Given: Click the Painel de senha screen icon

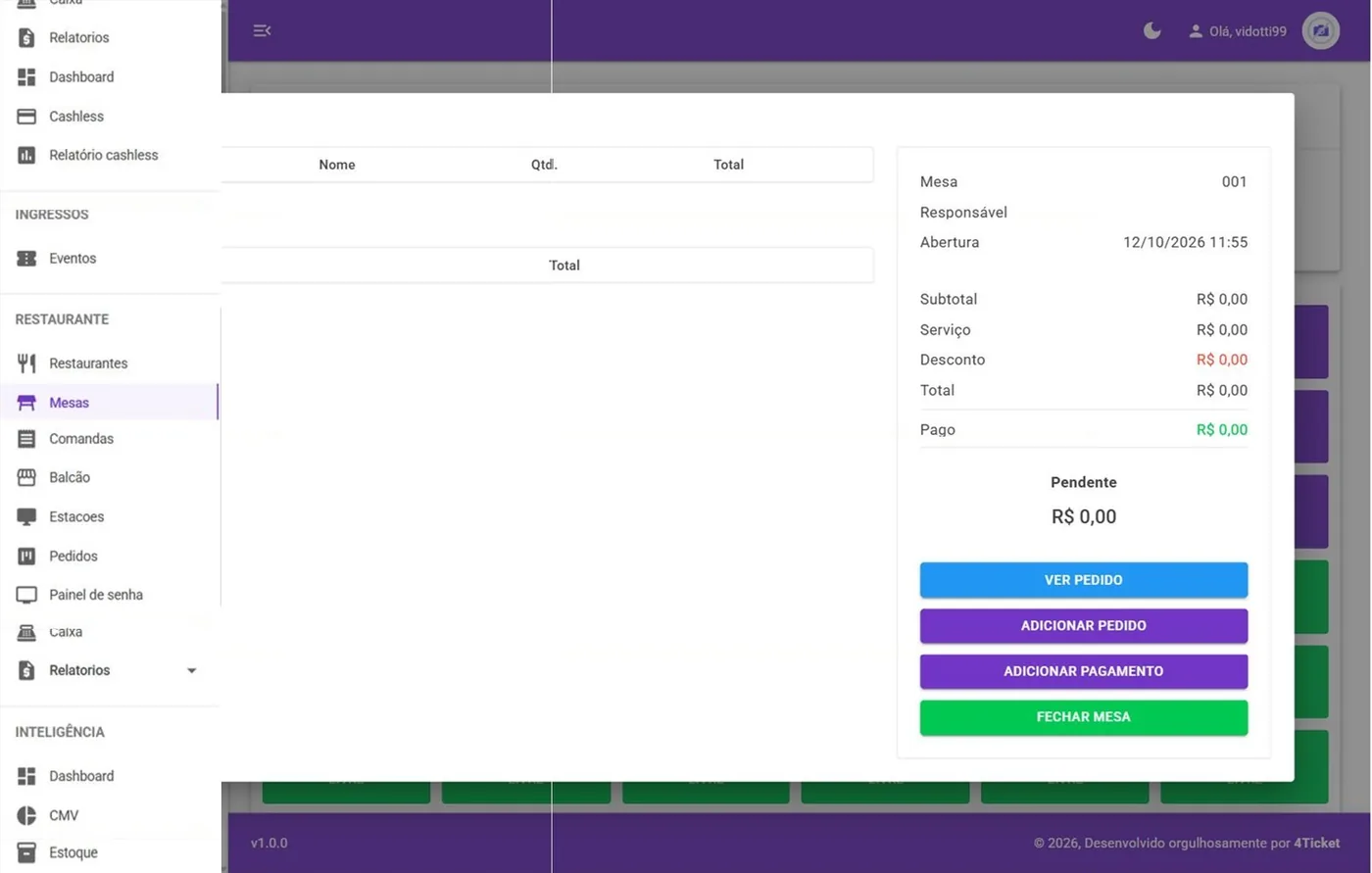Looking at the screenshot, I should pyautogui.click(x=26, y=595).
